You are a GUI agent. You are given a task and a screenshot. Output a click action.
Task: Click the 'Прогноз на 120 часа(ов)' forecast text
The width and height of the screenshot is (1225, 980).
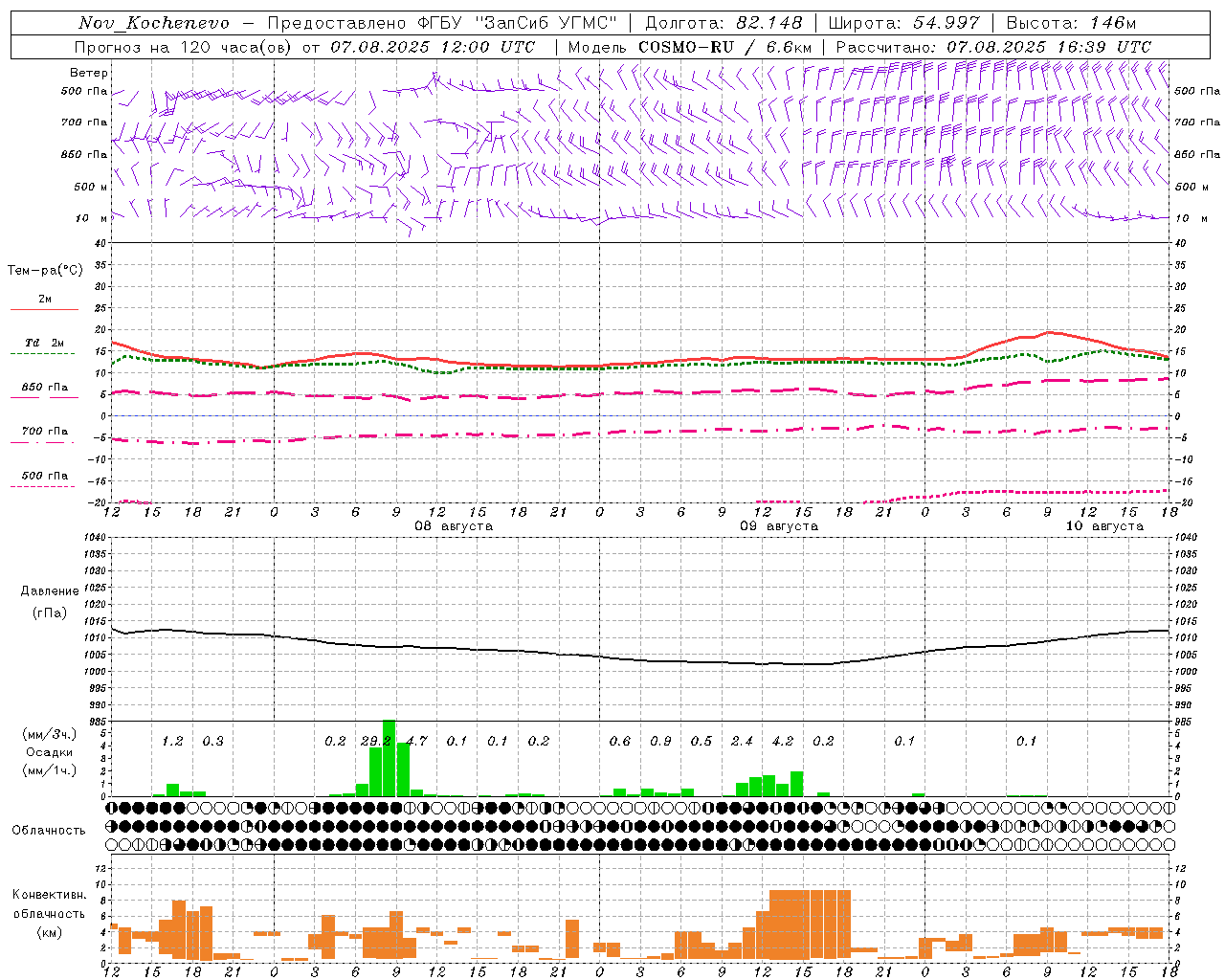[185, 47]
